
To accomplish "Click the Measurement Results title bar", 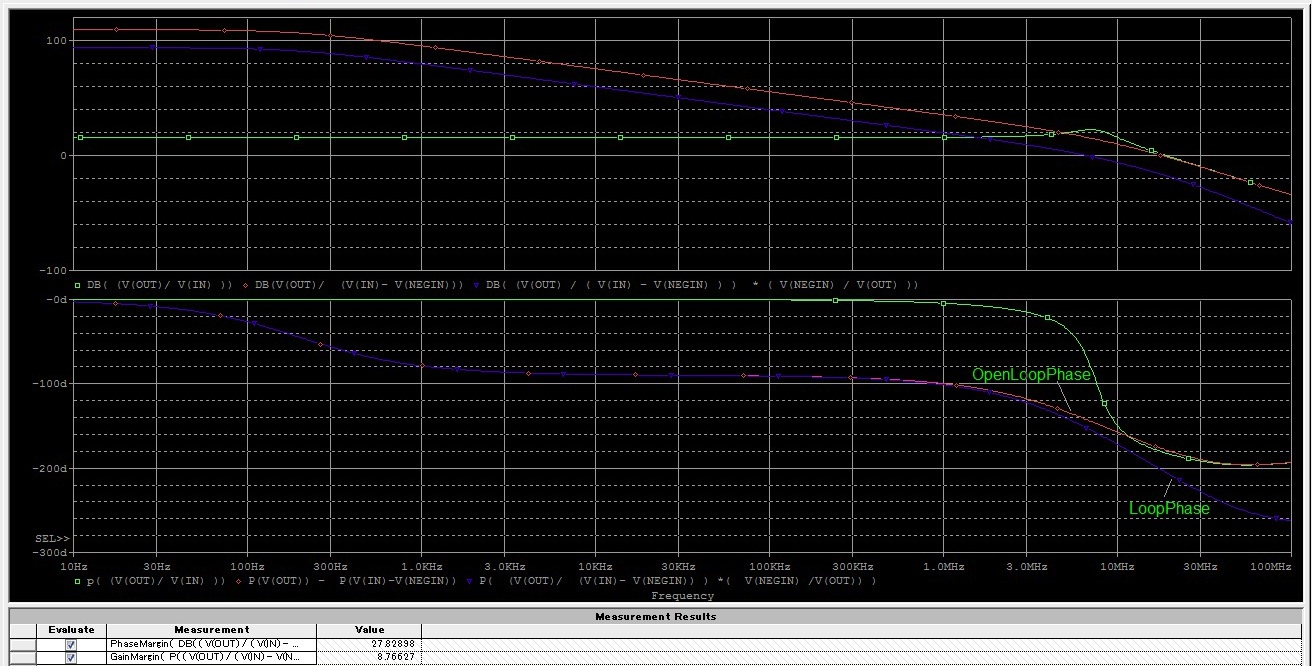I will [x=655, y=616].
